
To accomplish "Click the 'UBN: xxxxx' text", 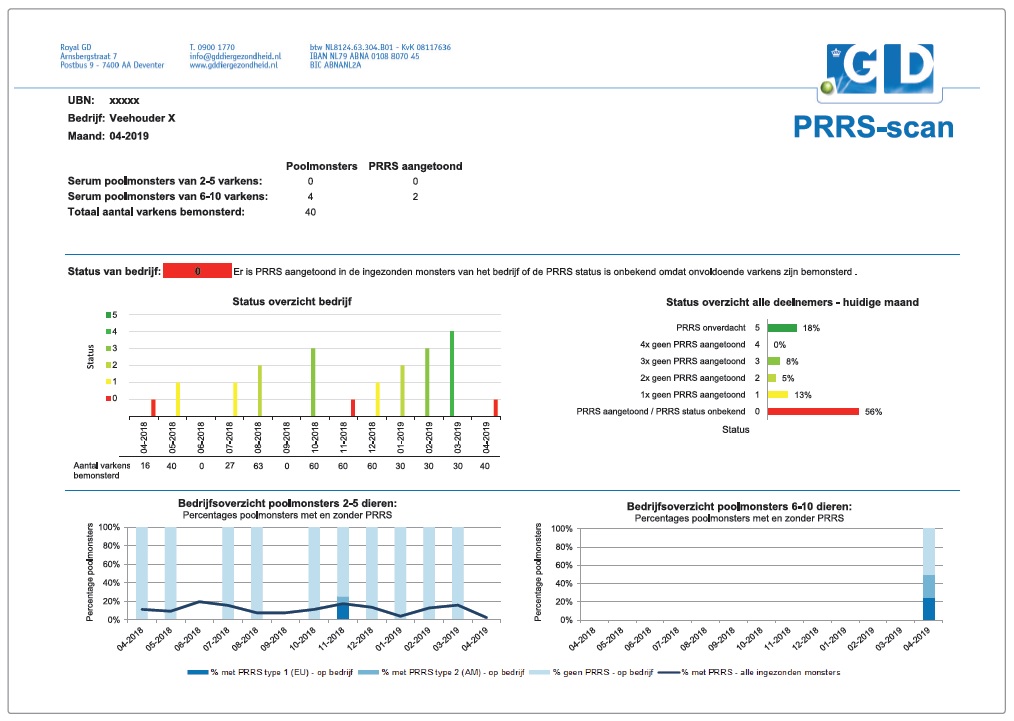I will pyautogui.click(x=103, y=100).
